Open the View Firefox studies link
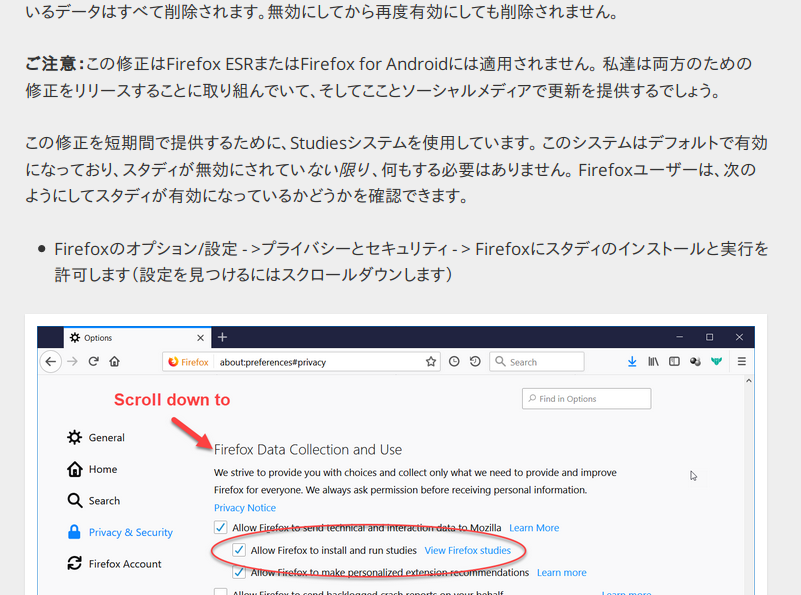Screen dimensions: 801x595 click(x=467, y=550)
